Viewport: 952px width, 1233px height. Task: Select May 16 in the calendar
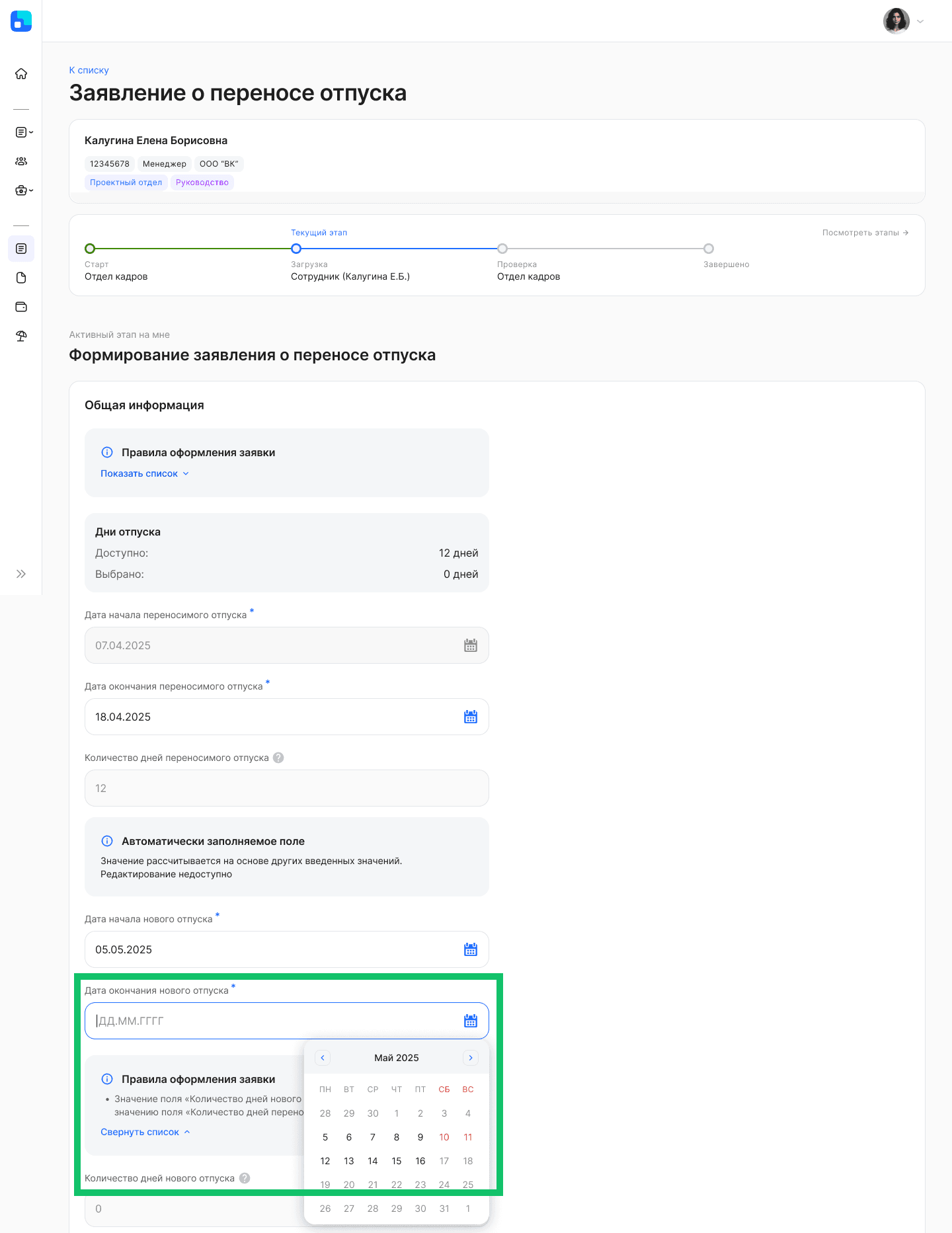tap(420, 1161)
